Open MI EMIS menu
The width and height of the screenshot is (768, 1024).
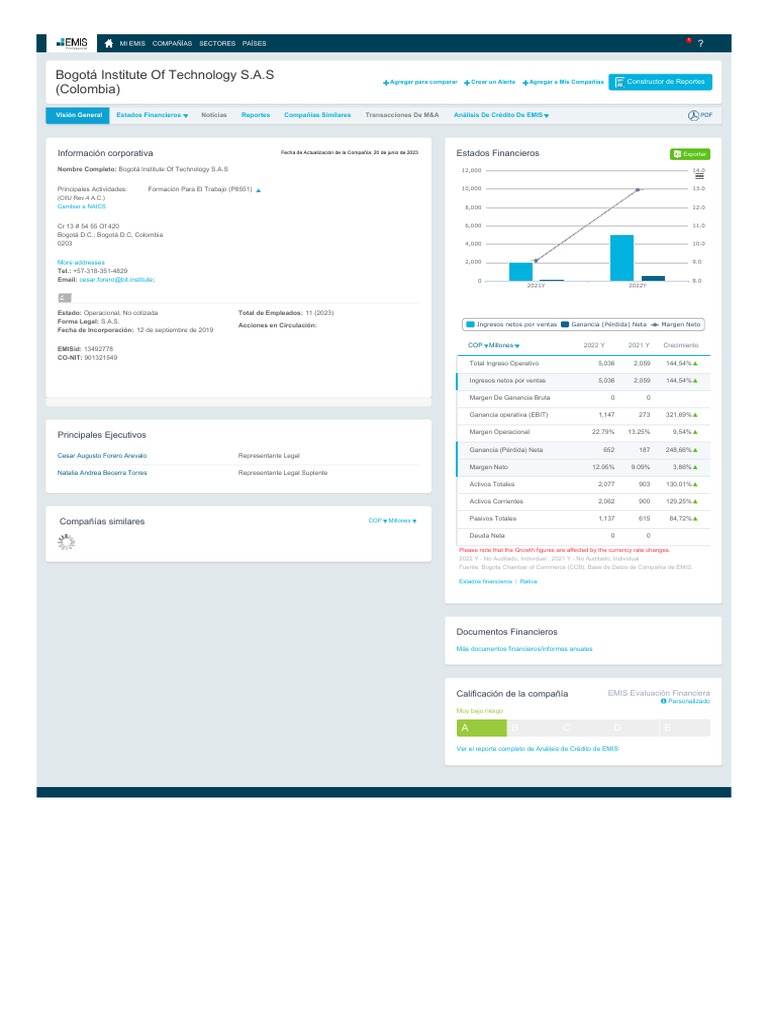133,44
